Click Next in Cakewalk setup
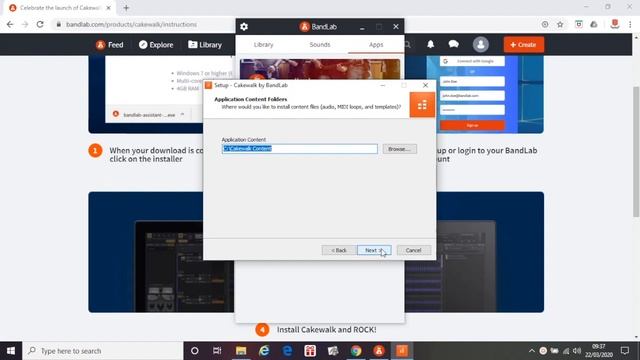Image resolution: width=640 pixels, height=360 pixels. pyautogui.click(x=374, y=250)
